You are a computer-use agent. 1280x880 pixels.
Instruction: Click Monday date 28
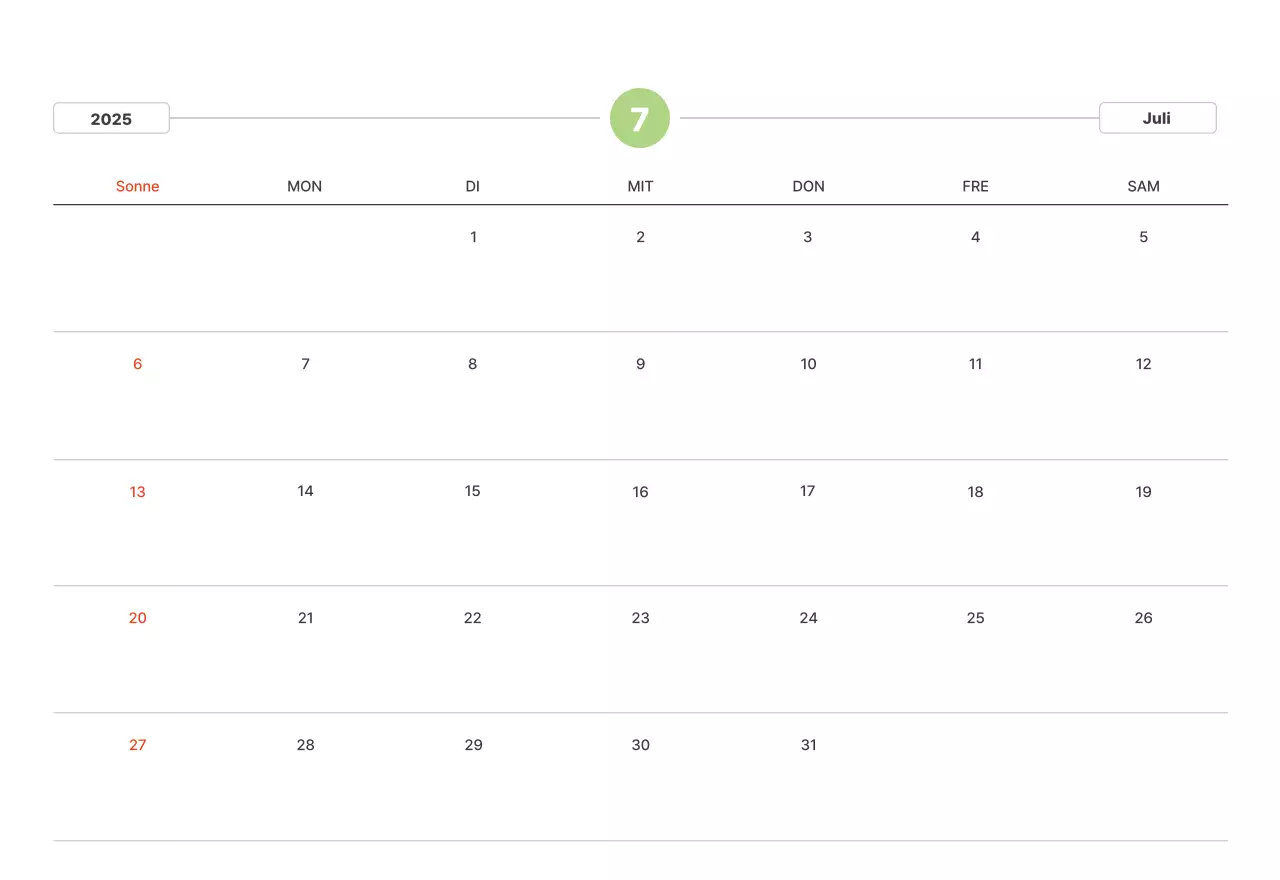click(305, 745)
